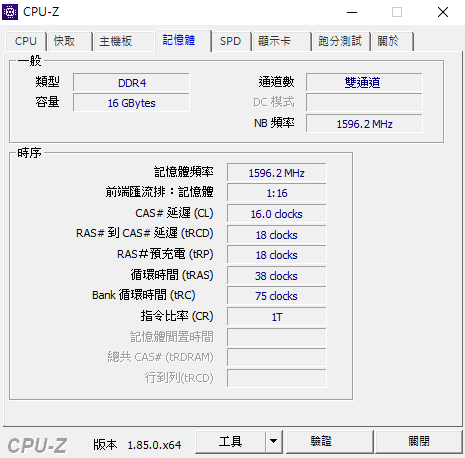The width and height of the screenshot is (465, 458).
Task: Click the 循環時間 (tRAS) label
Action: click(172, 275)
